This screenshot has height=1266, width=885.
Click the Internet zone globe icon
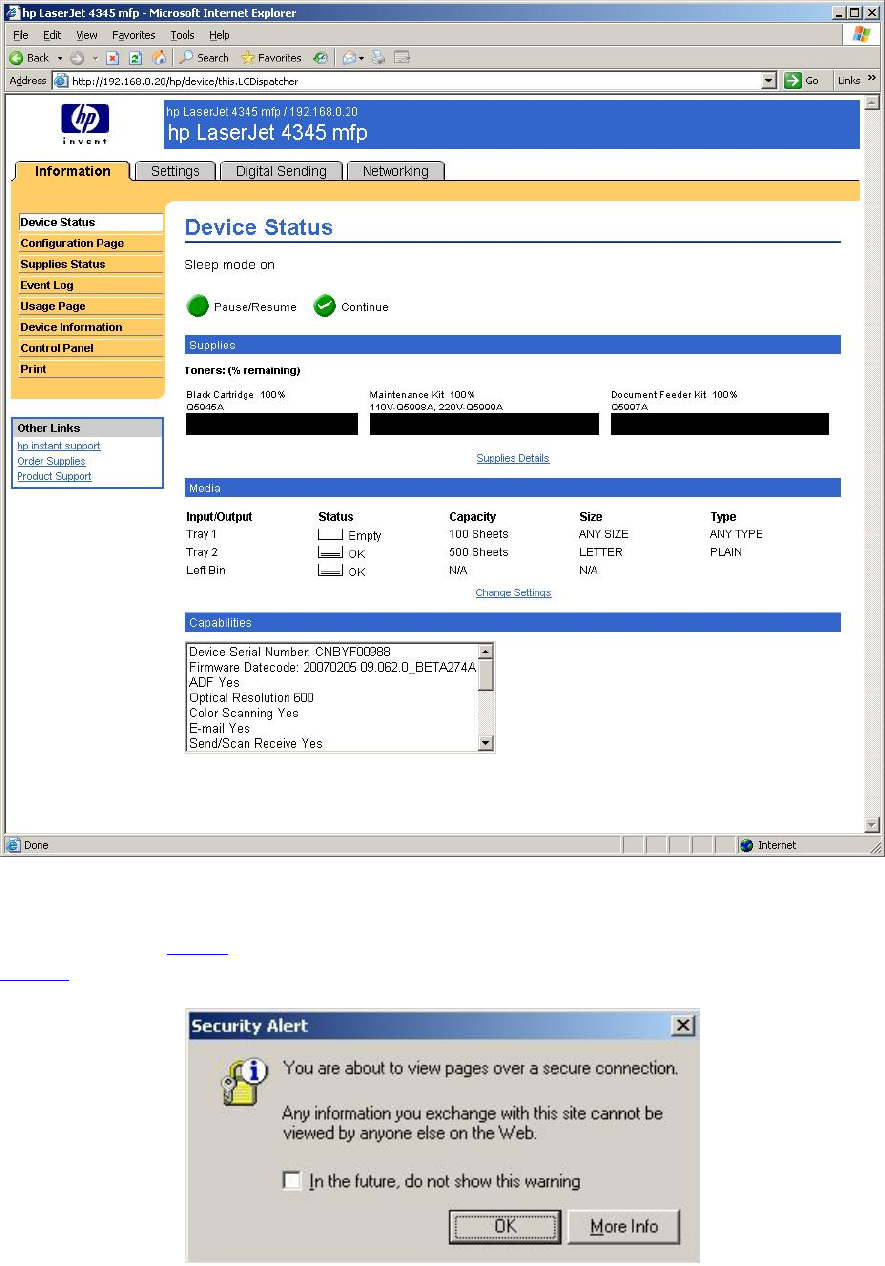[x=746, y=845]
